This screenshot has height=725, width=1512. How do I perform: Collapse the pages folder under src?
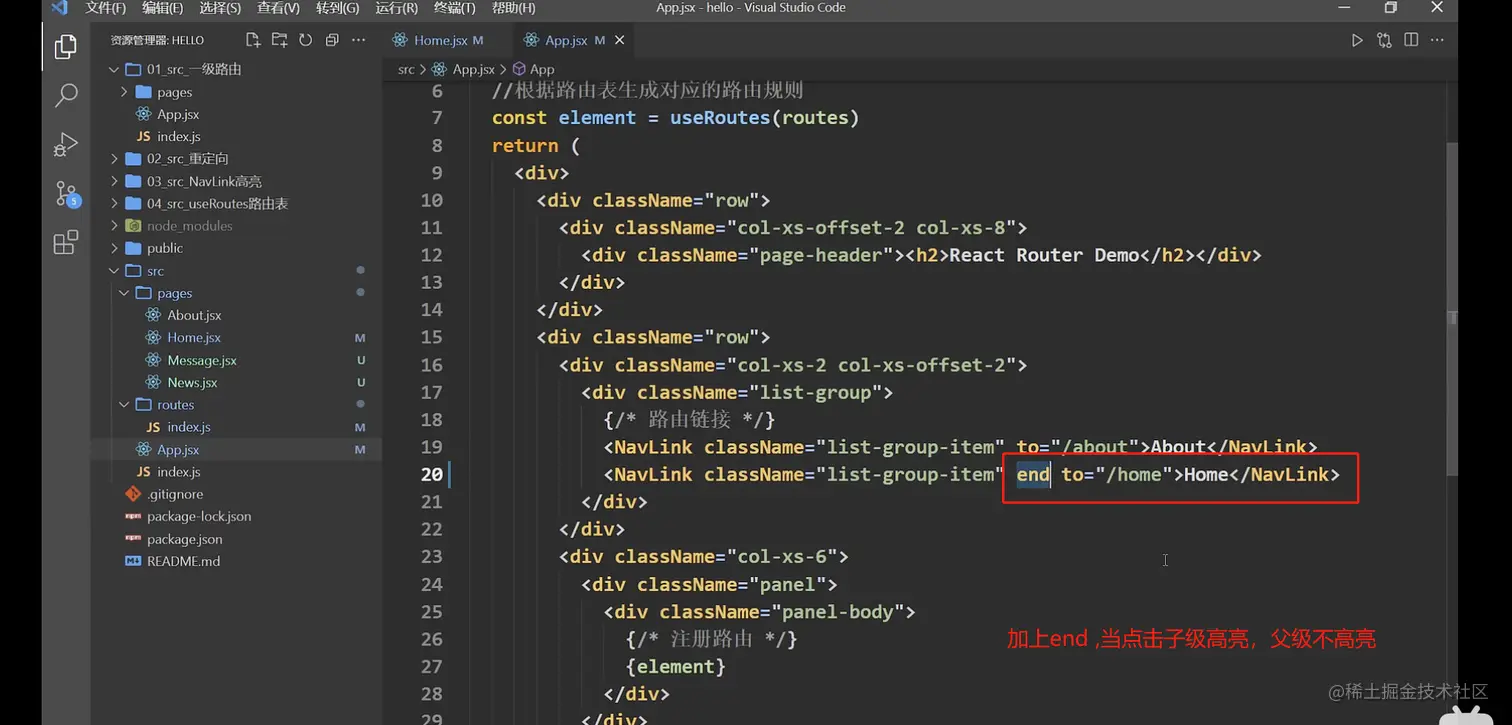pyautogui.click(x=124, y=293)
